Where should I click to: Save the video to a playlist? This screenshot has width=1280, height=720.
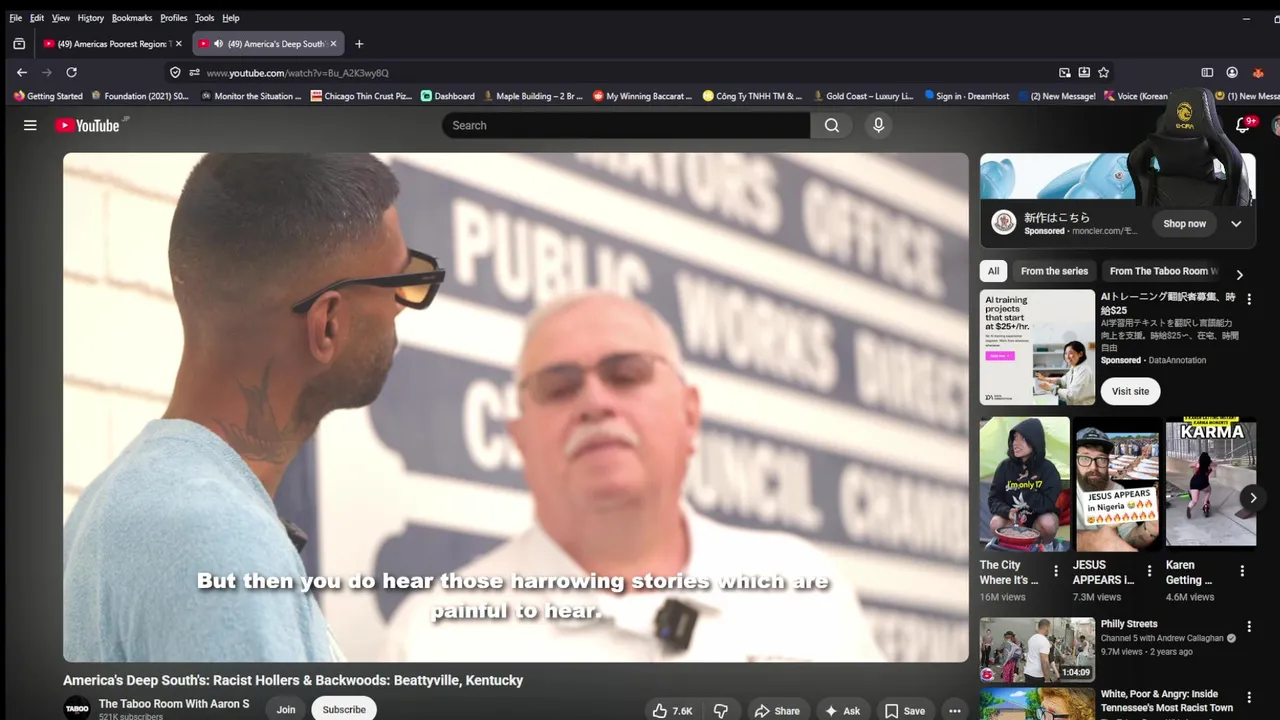[x=905, y=710]
